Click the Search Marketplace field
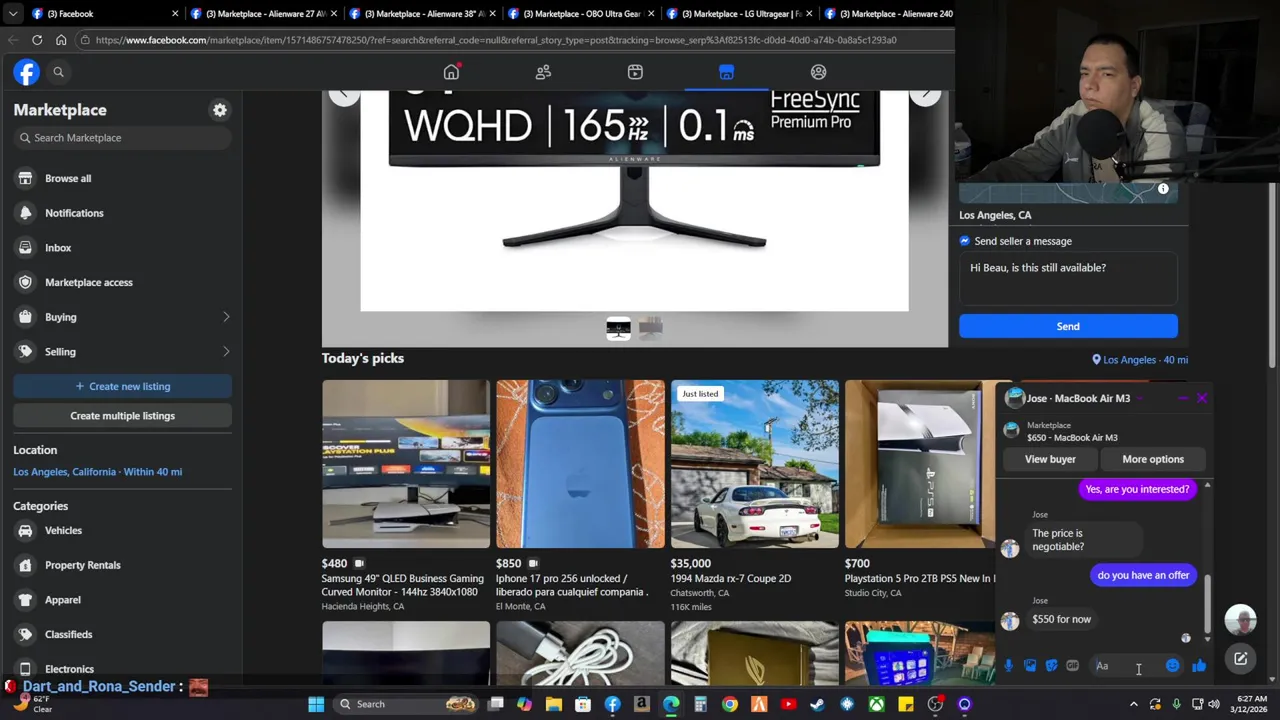This screenshot has width=1280, height=720. (122, 138)
